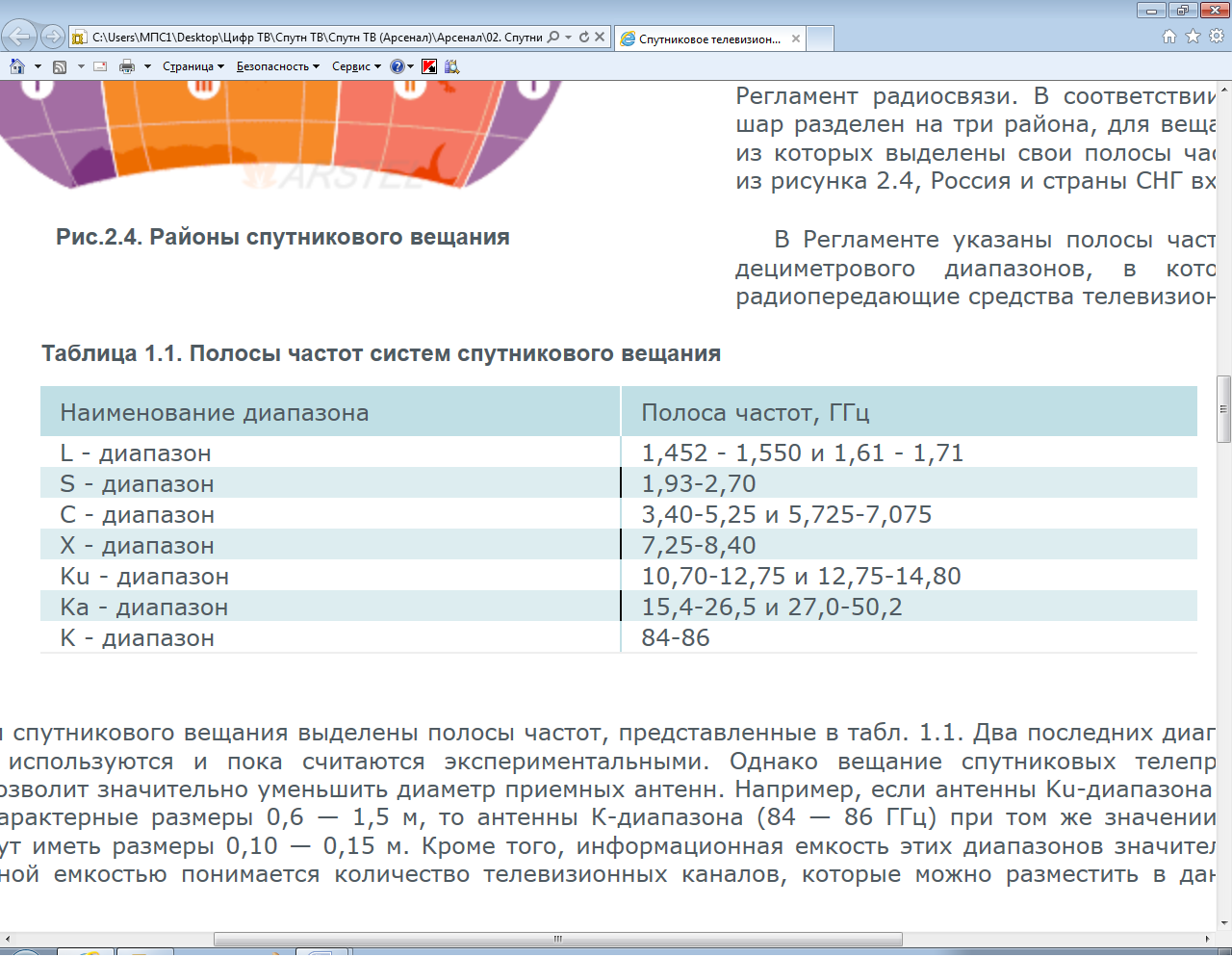Open the Tools gear menu
Screen dimensions: 1232x957
tap(1217, 37)
